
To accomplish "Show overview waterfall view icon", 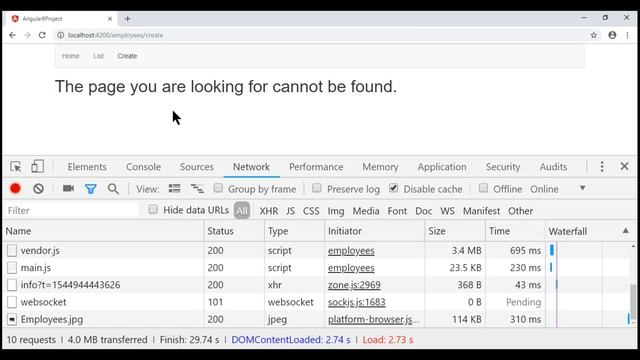I will point(198,189).
